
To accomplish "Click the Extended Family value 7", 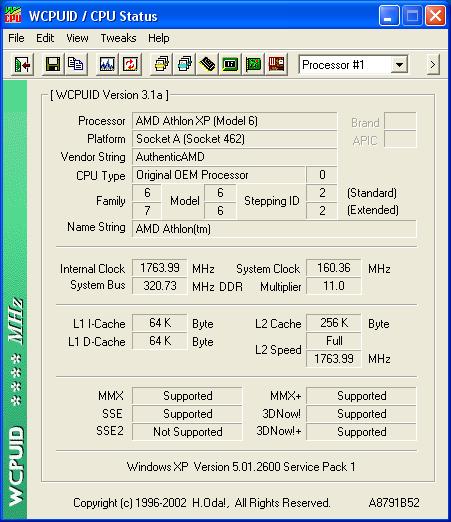I will (147, 211).
